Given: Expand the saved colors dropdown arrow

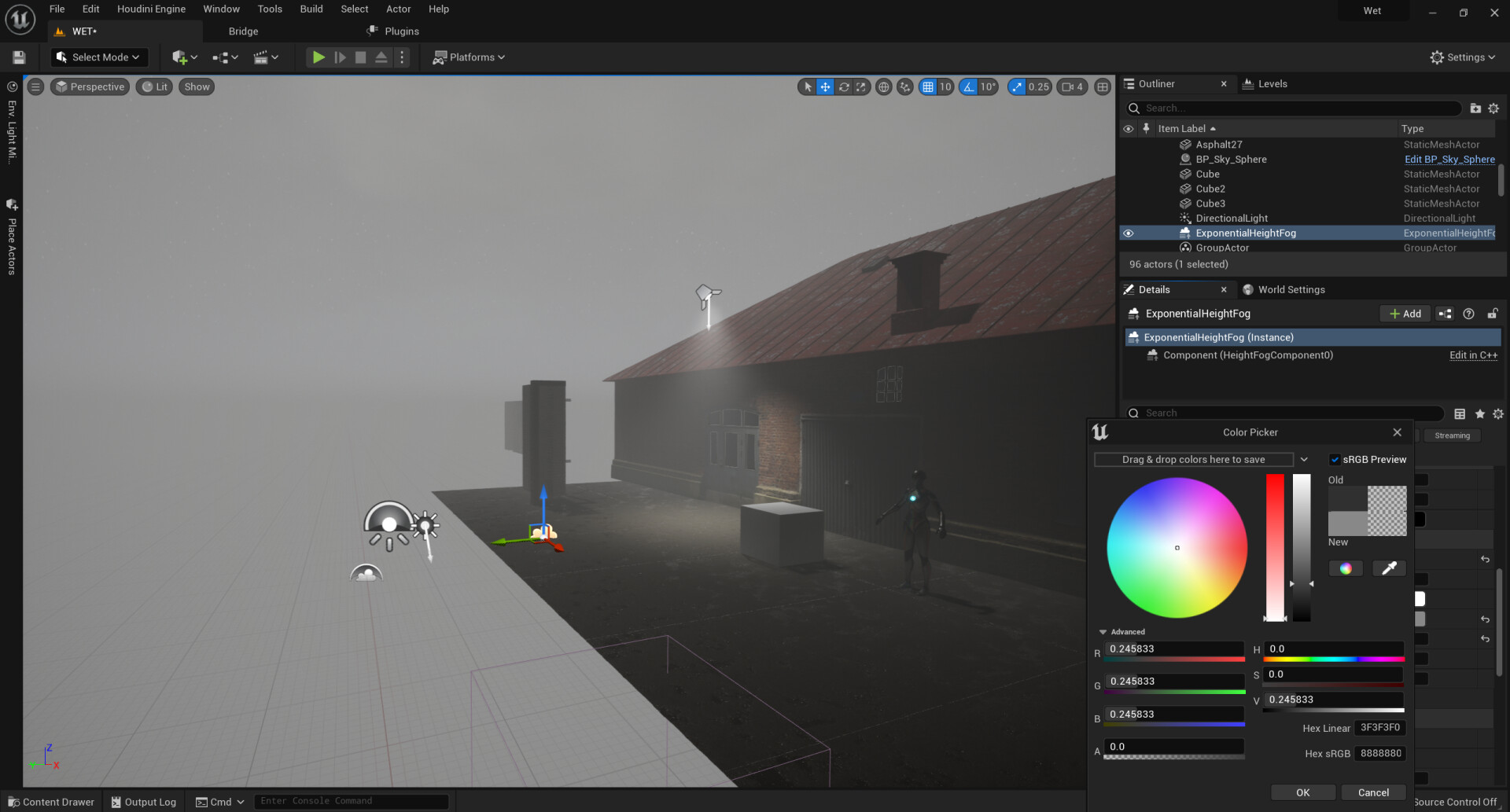Looking at the screenshot, I should tap(1304, 459).
